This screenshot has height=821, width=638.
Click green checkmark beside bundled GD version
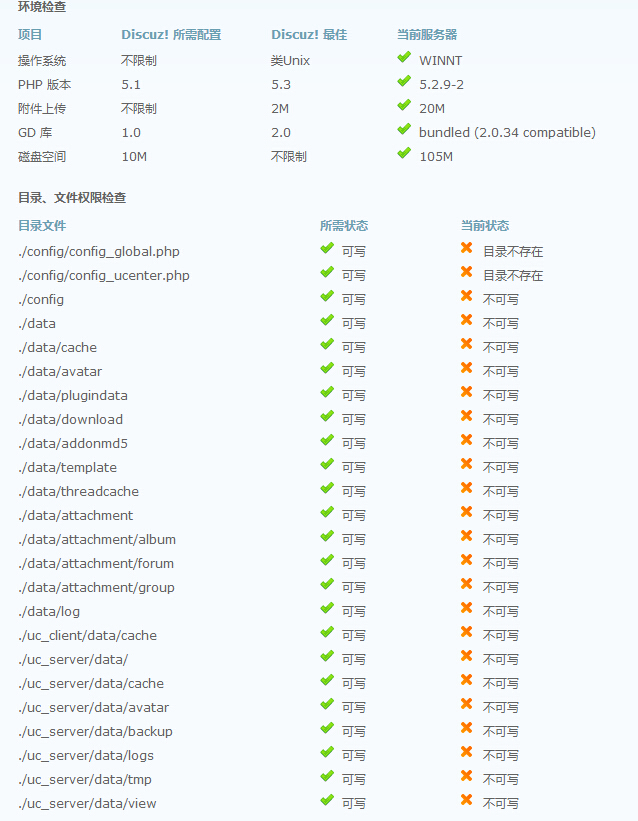click(404, 129)
